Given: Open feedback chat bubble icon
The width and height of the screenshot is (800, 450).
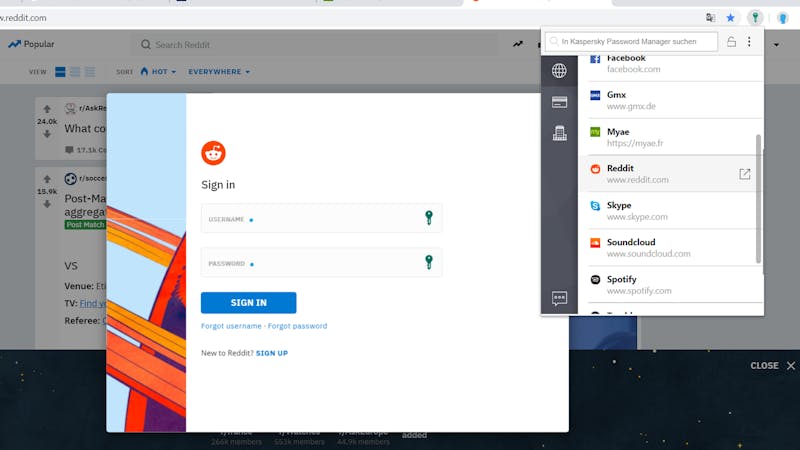Looking at the screenshot, I should (x=559, y=298).
